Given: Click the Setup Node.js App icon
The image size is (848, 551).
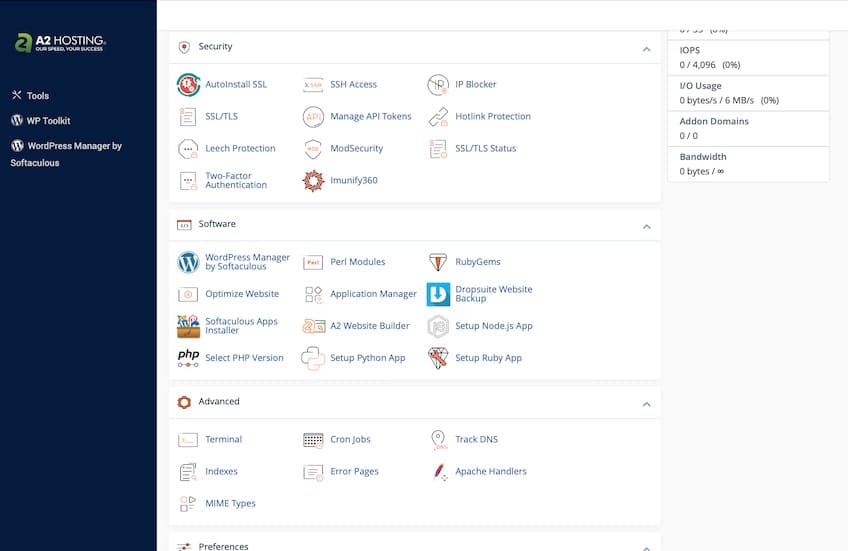Looking at the screenshot, I should coord(438,326).
